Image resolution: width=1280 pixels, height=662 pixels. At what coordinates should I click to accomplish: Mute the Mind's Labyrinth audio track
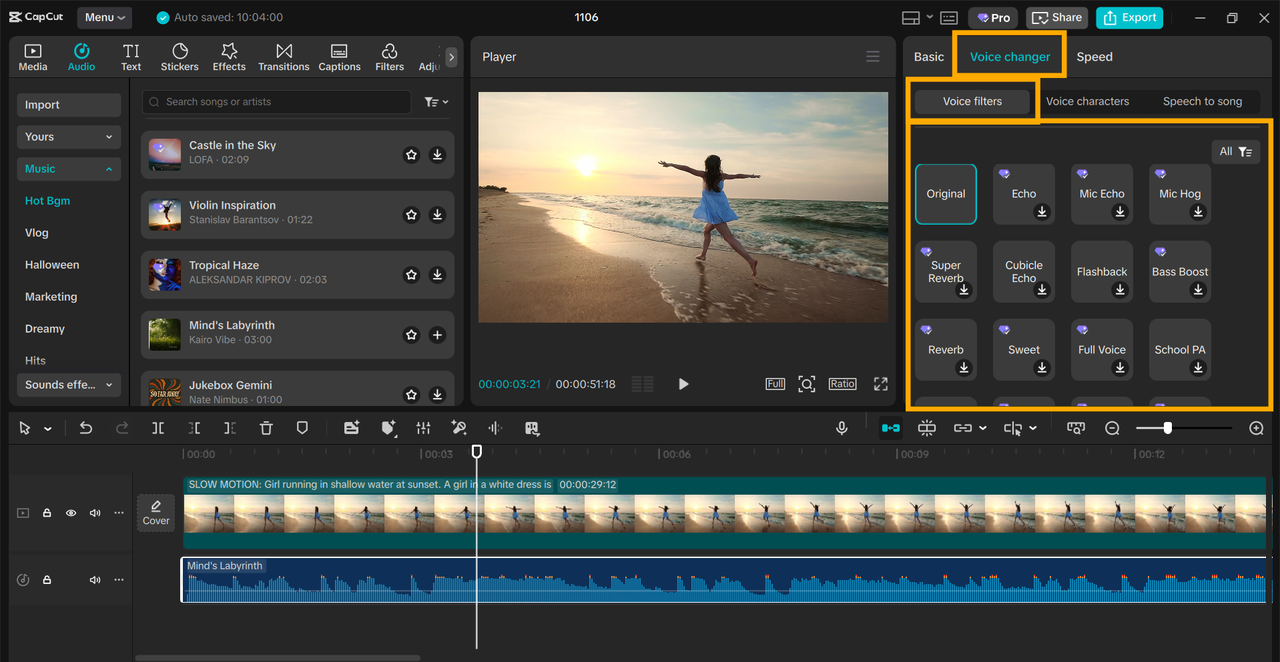95,580
